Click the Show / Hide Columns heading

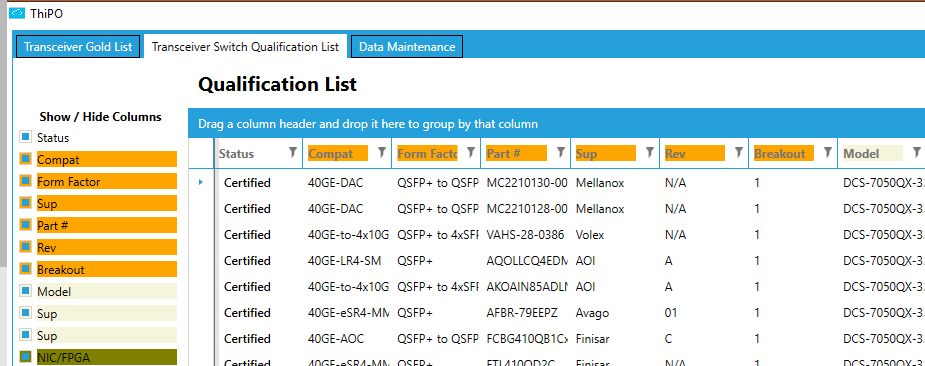[x=100, y=117]
